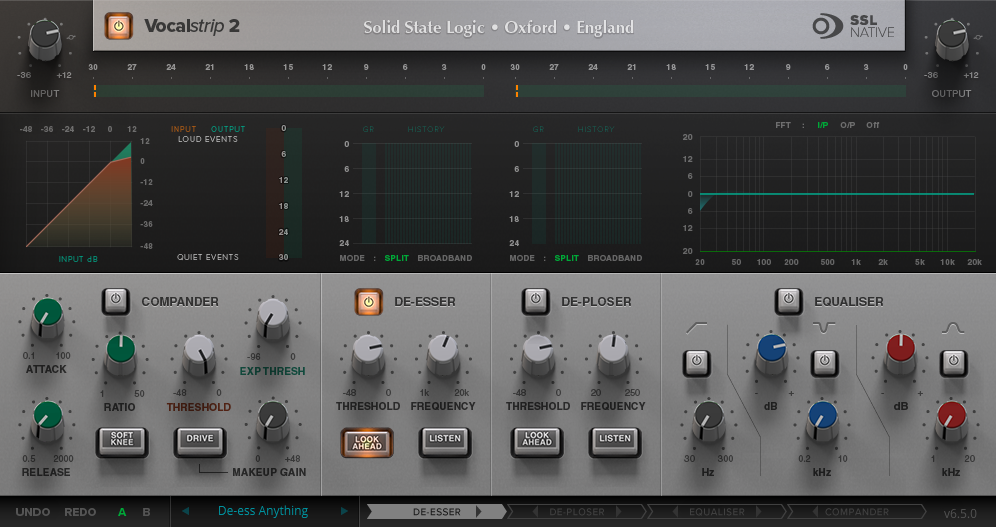
Task: Set FFT display to I/P
Action: [823, 125]
